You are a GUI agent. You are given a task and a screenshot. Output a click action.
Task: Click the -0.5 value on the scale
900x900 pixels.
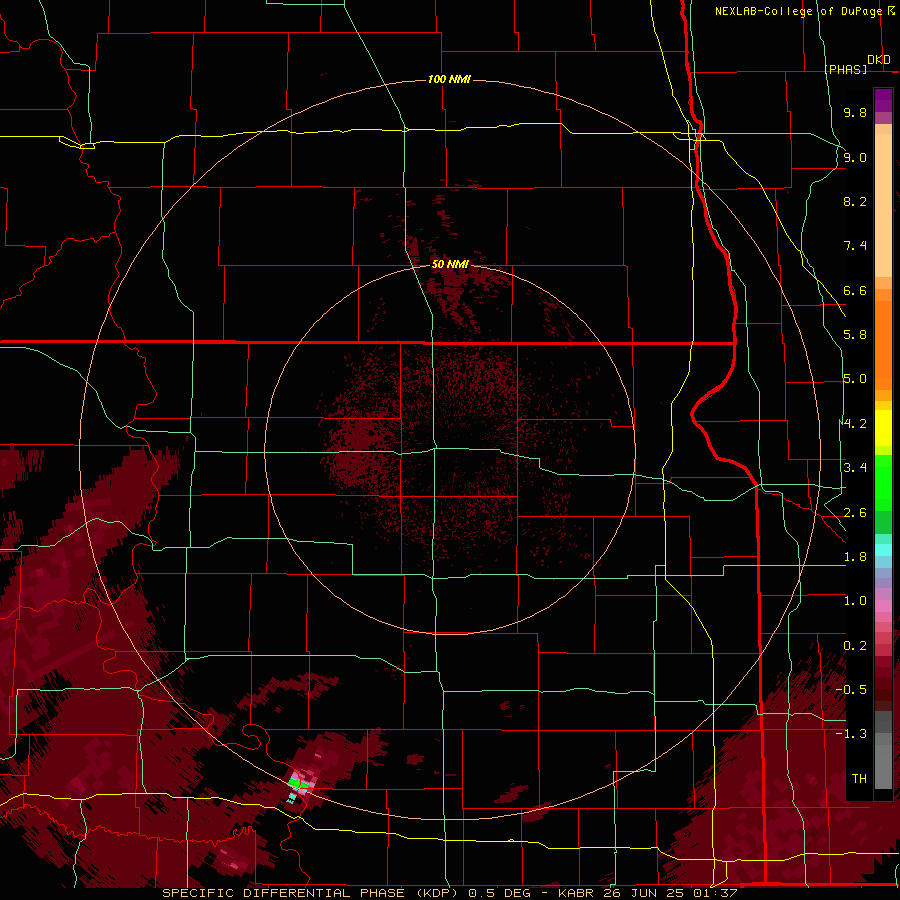click(851, 690)
